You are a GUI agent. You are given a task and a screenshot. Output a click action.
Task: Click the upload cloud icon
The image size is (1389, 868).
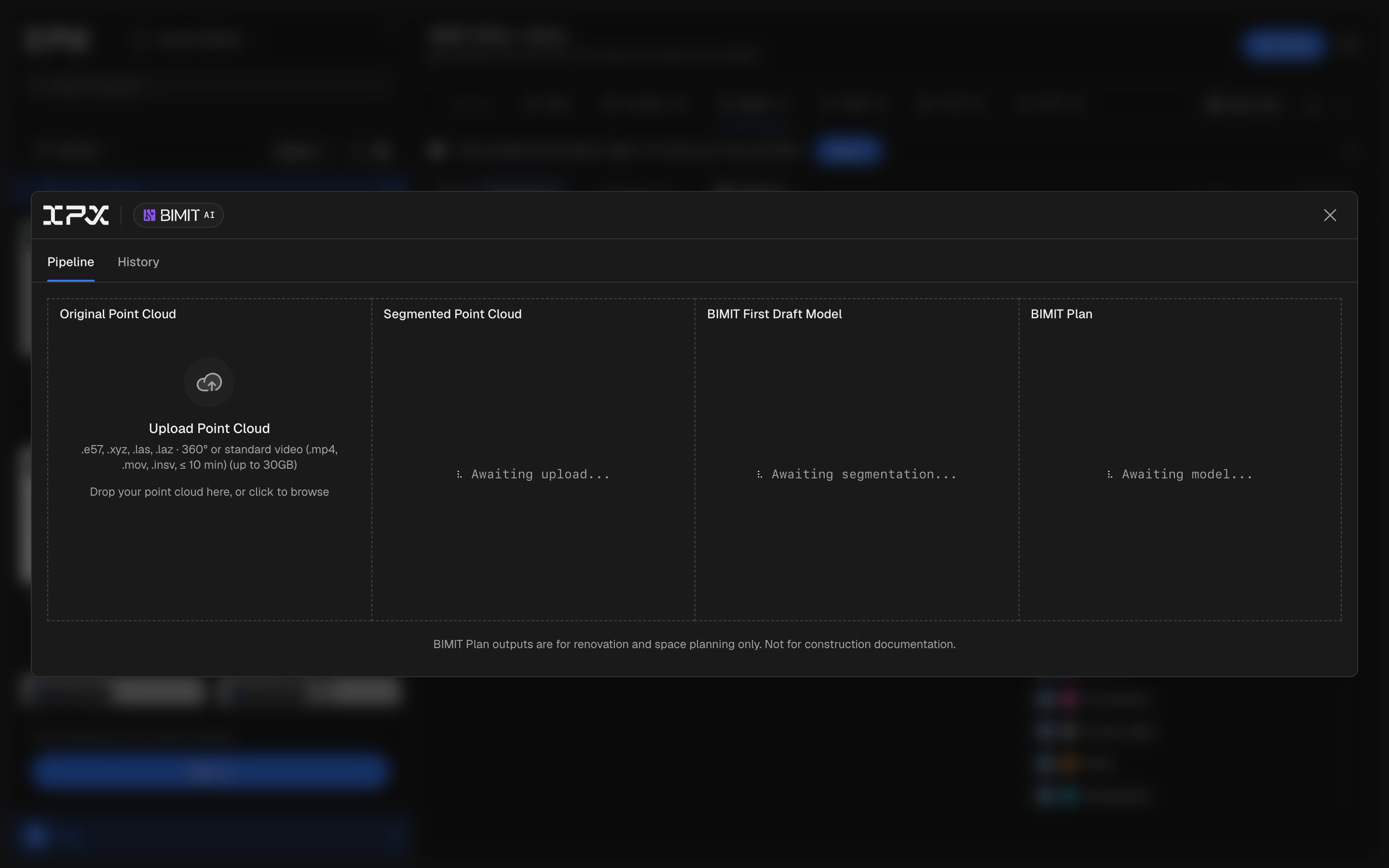click(209, 382)
